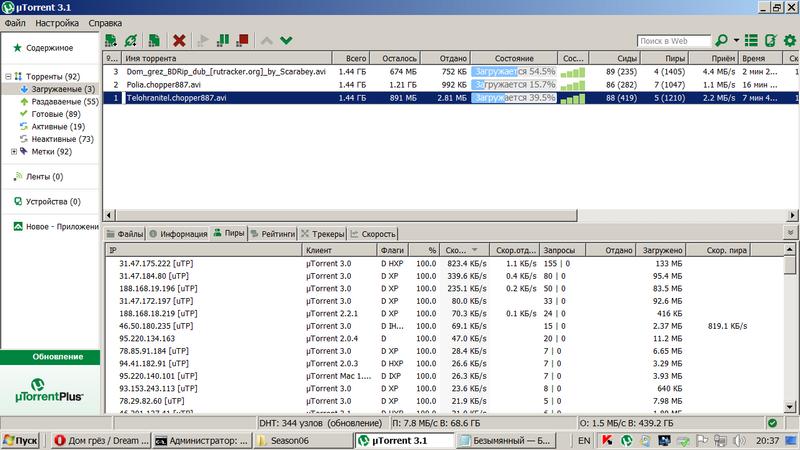Open preferences via the gear icon

point(790,40)
